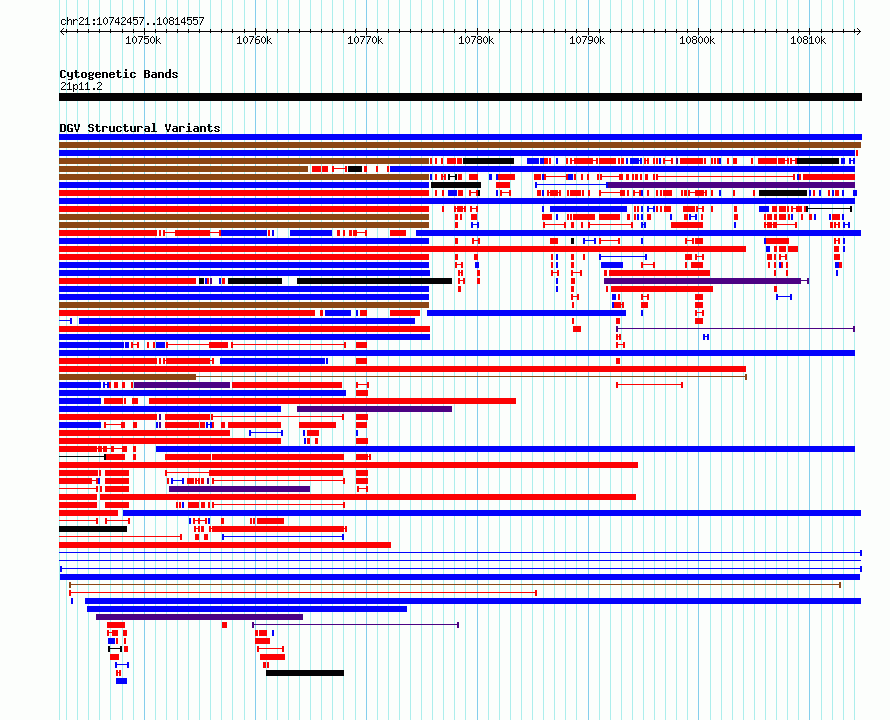Click the right arrowhead of the ruler
The height and width of the screenshot is (720, 890).
point(859,31)
